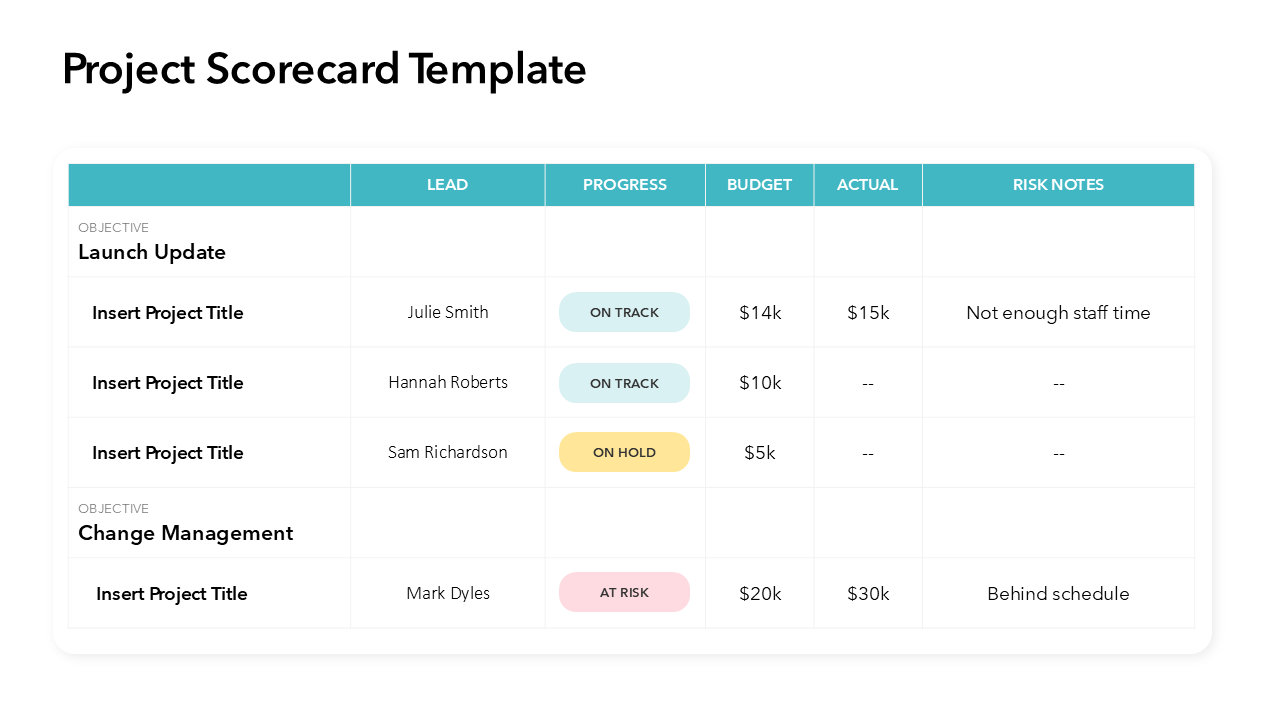Select the RISK NOTES column header
This screenshot has width=1280, height=720.
click(1058, 185)
